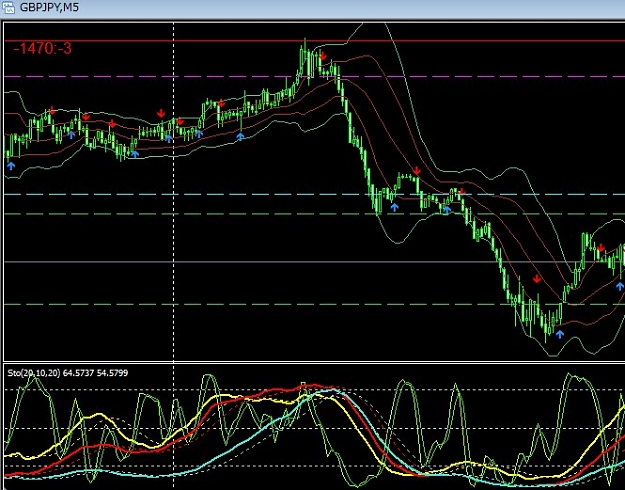Click the blue up arrow under the lowest price trough

pyautogui.click(x=560, y=334)
